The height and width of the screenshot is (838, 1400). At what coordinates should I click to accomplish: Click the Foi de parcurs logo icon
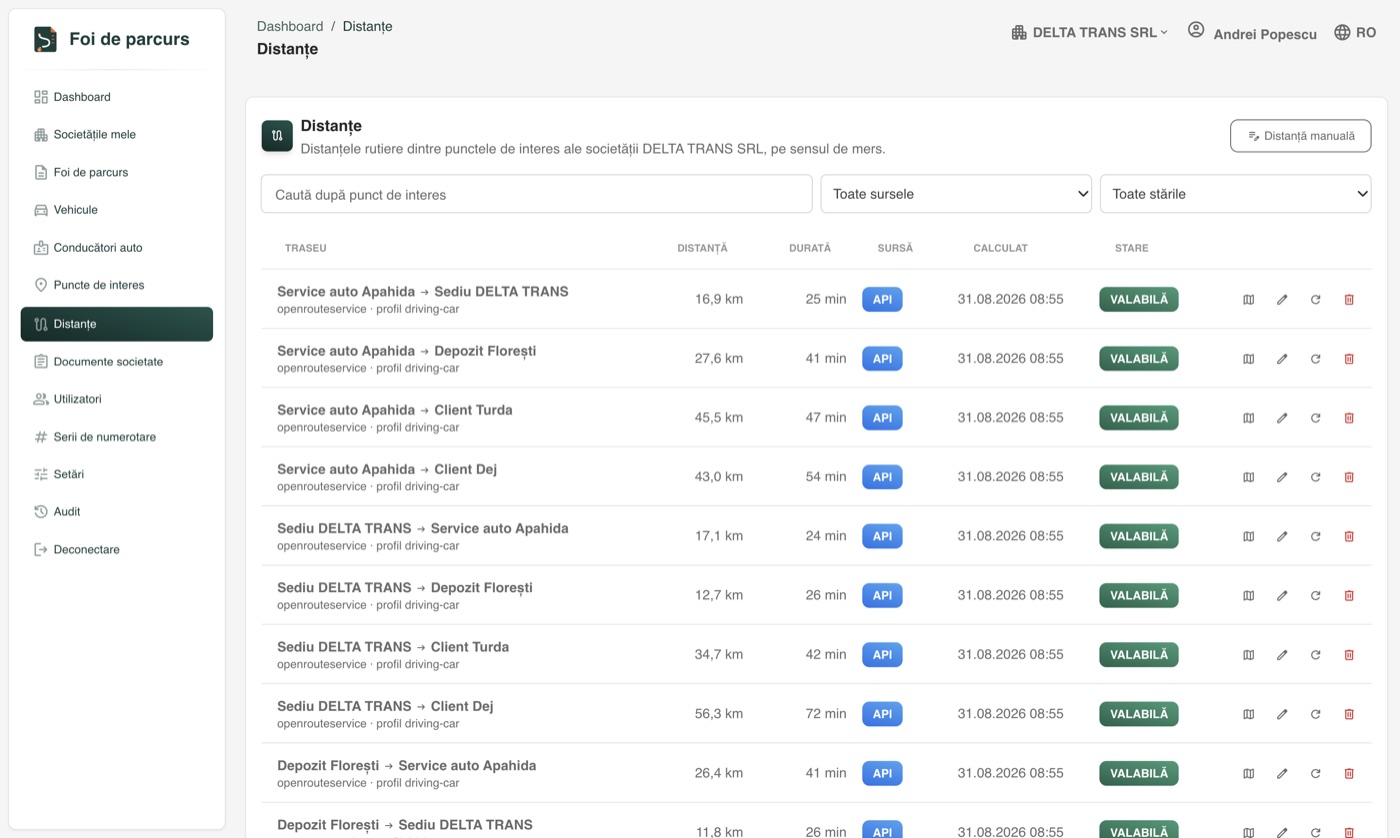pyautogui.click(x=45, y=39)
